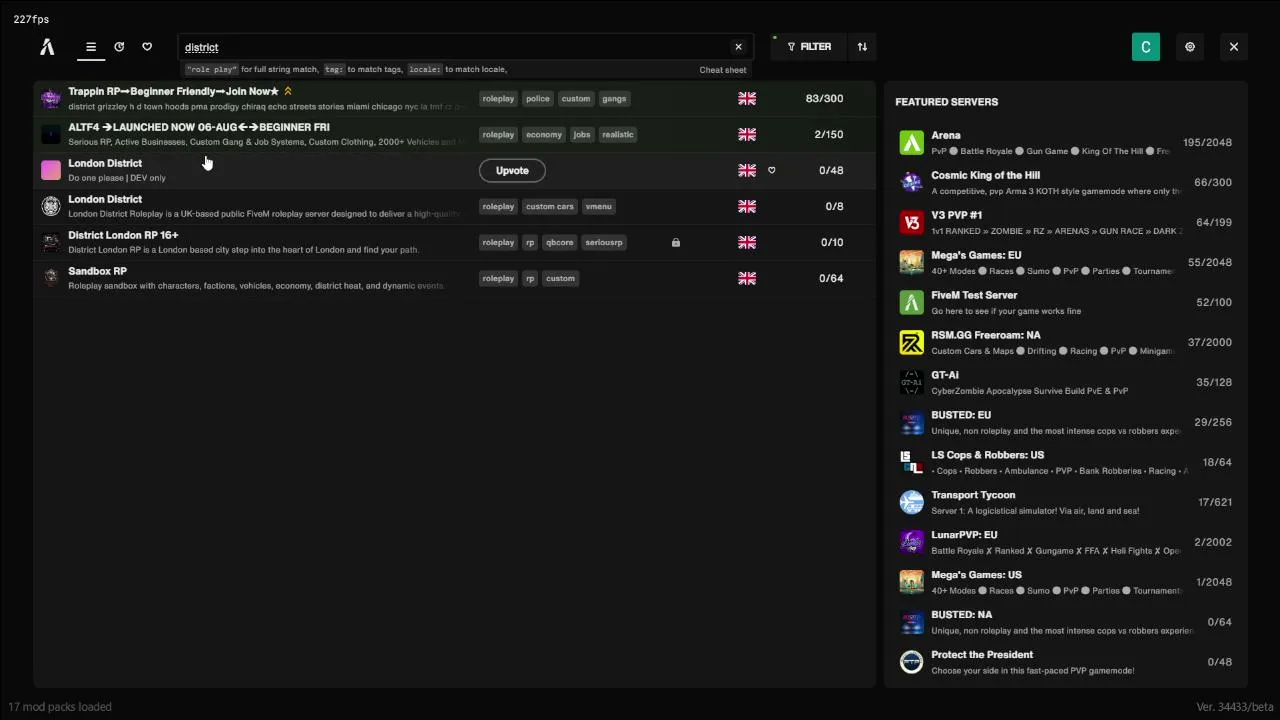Click the District London RP 16+ icon
This screenshot has height=720, width=1280.
51,242
